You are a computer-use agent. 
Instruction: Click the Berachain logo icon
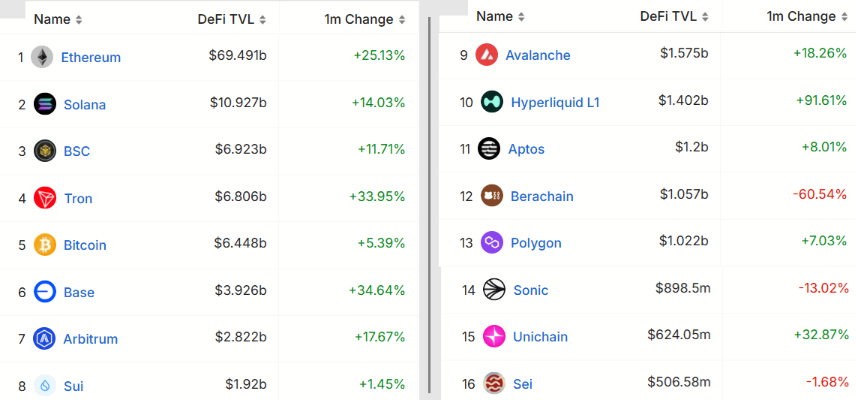click(492, 196)
